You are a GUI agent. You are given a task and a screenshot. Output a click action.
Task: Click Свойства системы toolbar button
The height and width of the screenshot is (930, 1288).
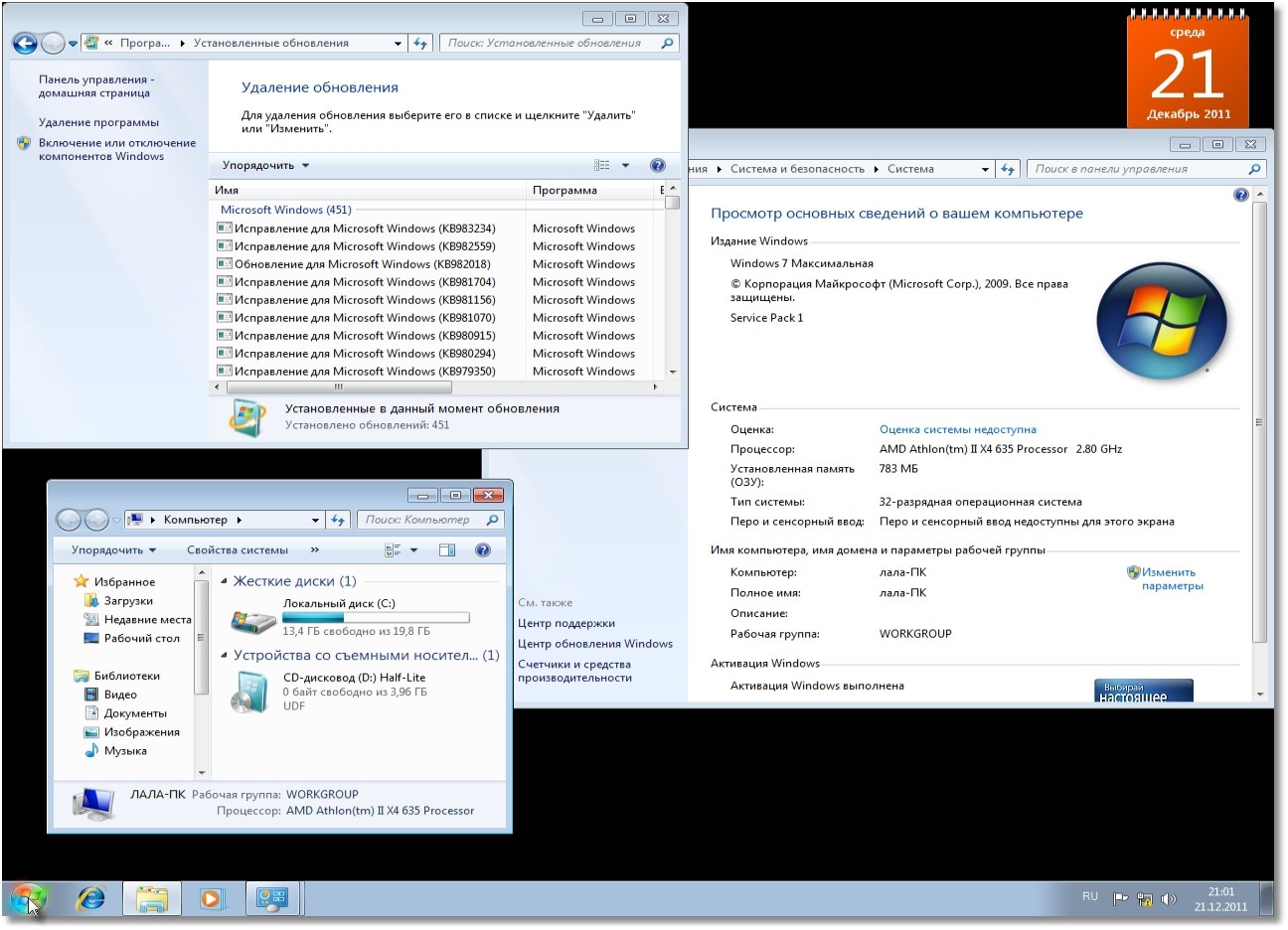pyautogui.click(x=238, y=549)
